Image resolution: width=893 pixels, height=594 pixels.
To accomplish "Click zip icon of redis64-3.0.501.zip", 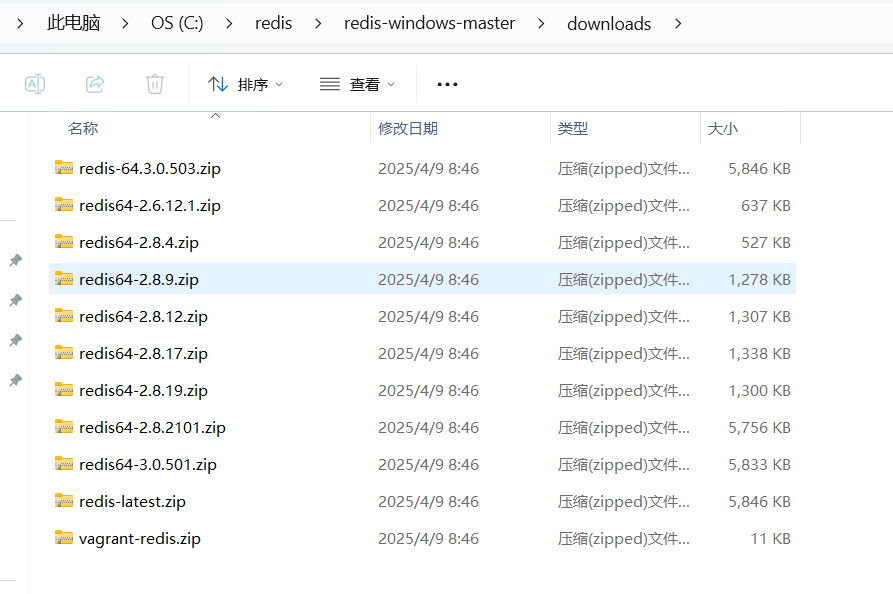I will (x=64, y=464).
